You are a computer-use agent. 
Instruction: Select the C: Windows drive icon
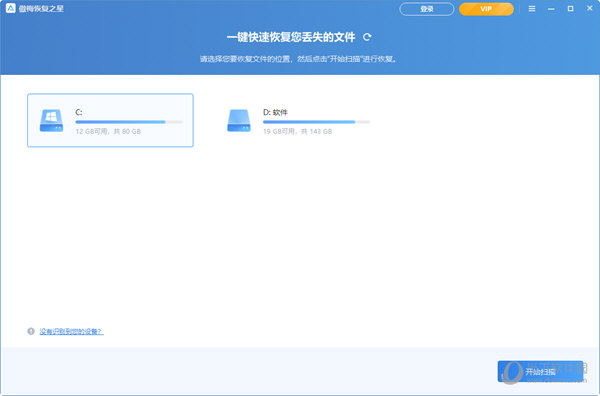[51, 121]
